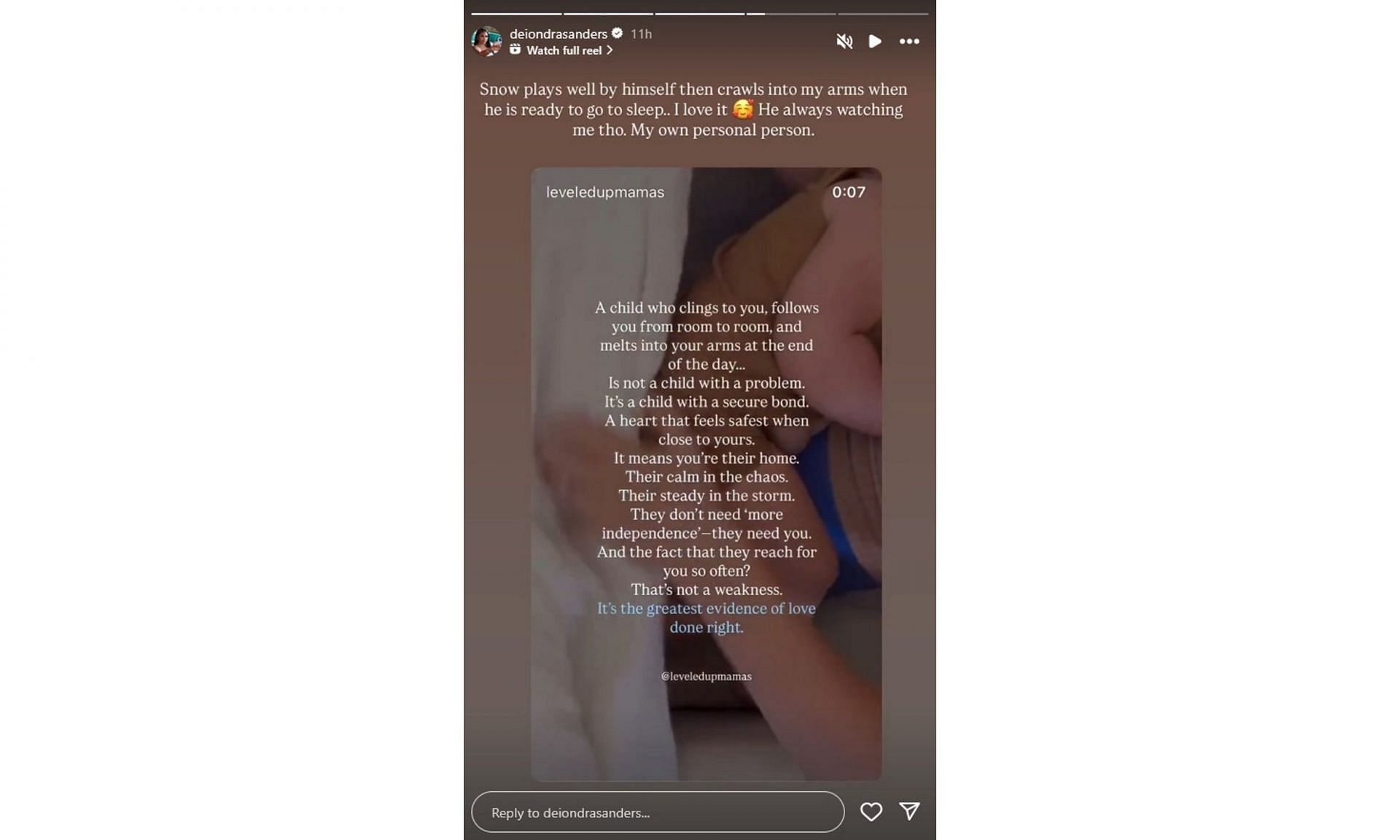Viewport: 1400px width, 840px height.
Task: Jump to the first story progress segment
Action: (x=516, y=13)
